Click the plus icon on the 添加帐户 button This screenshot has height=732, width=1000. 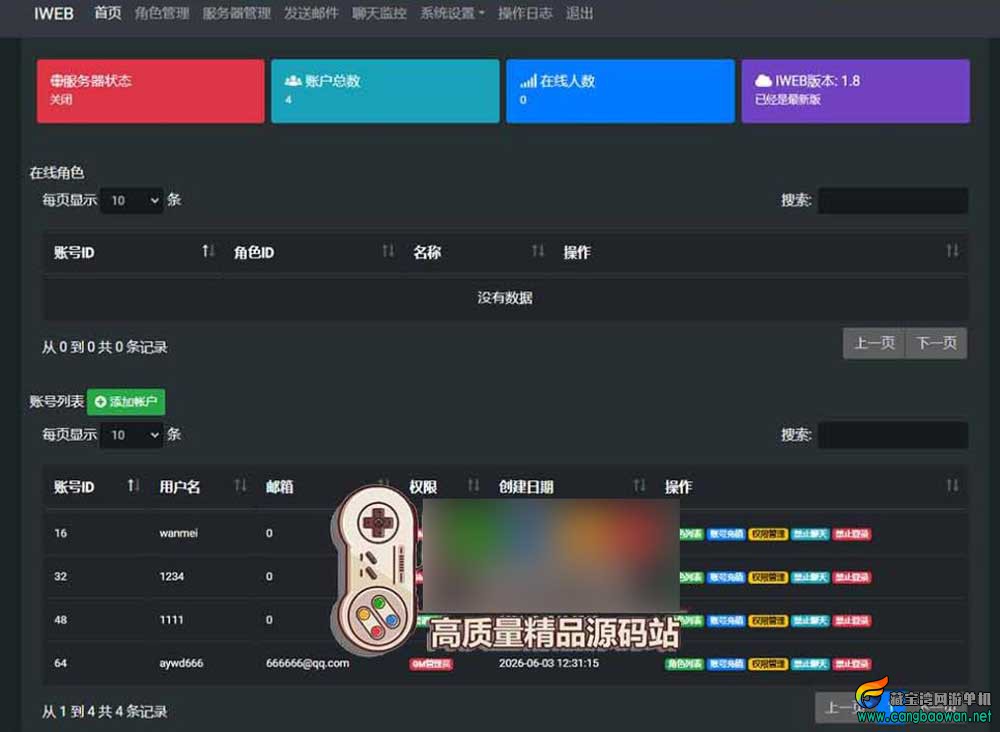pyautogui.click(x=100, y=402)
